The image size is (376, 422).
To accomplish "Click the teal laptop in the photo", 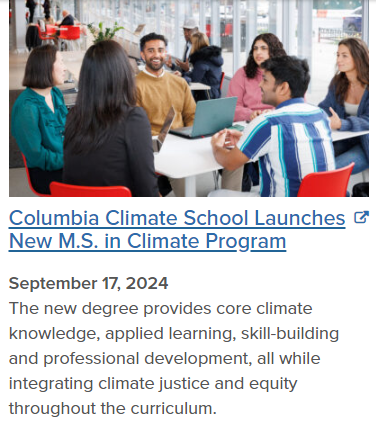I will pyautogui.click(x=207, y=117).
